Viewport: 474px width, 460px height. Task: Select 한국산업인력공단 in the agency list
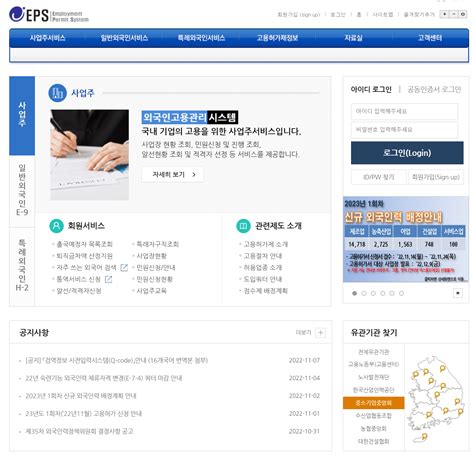(x=373, y=390)
